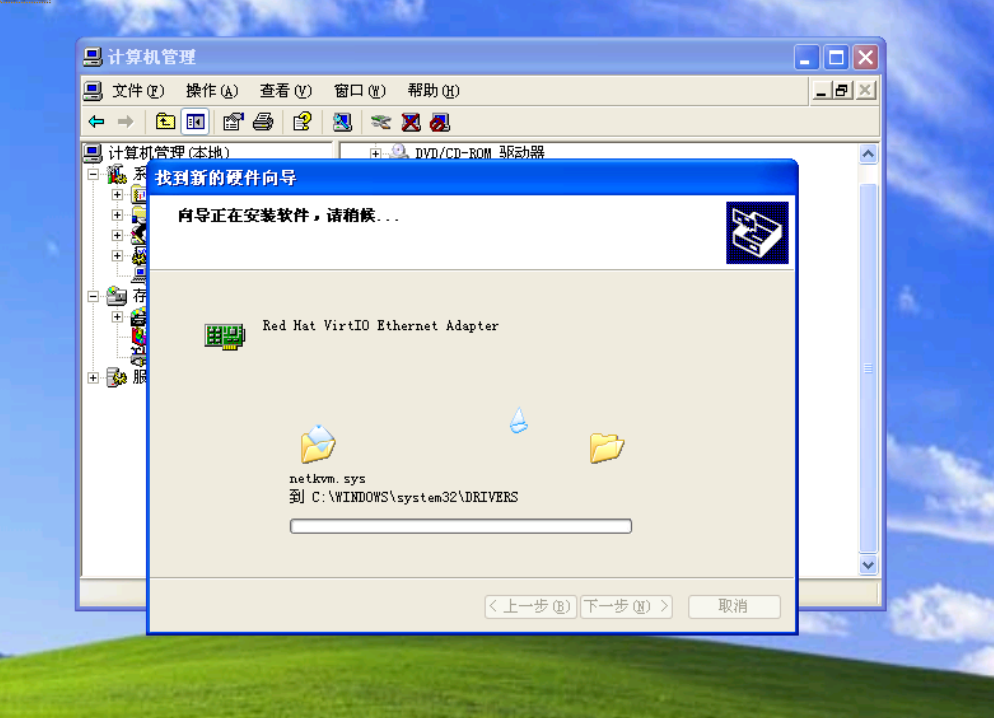Close the inner console child window
The width and height of the screenshot is (994, 718).
[865, 91]
